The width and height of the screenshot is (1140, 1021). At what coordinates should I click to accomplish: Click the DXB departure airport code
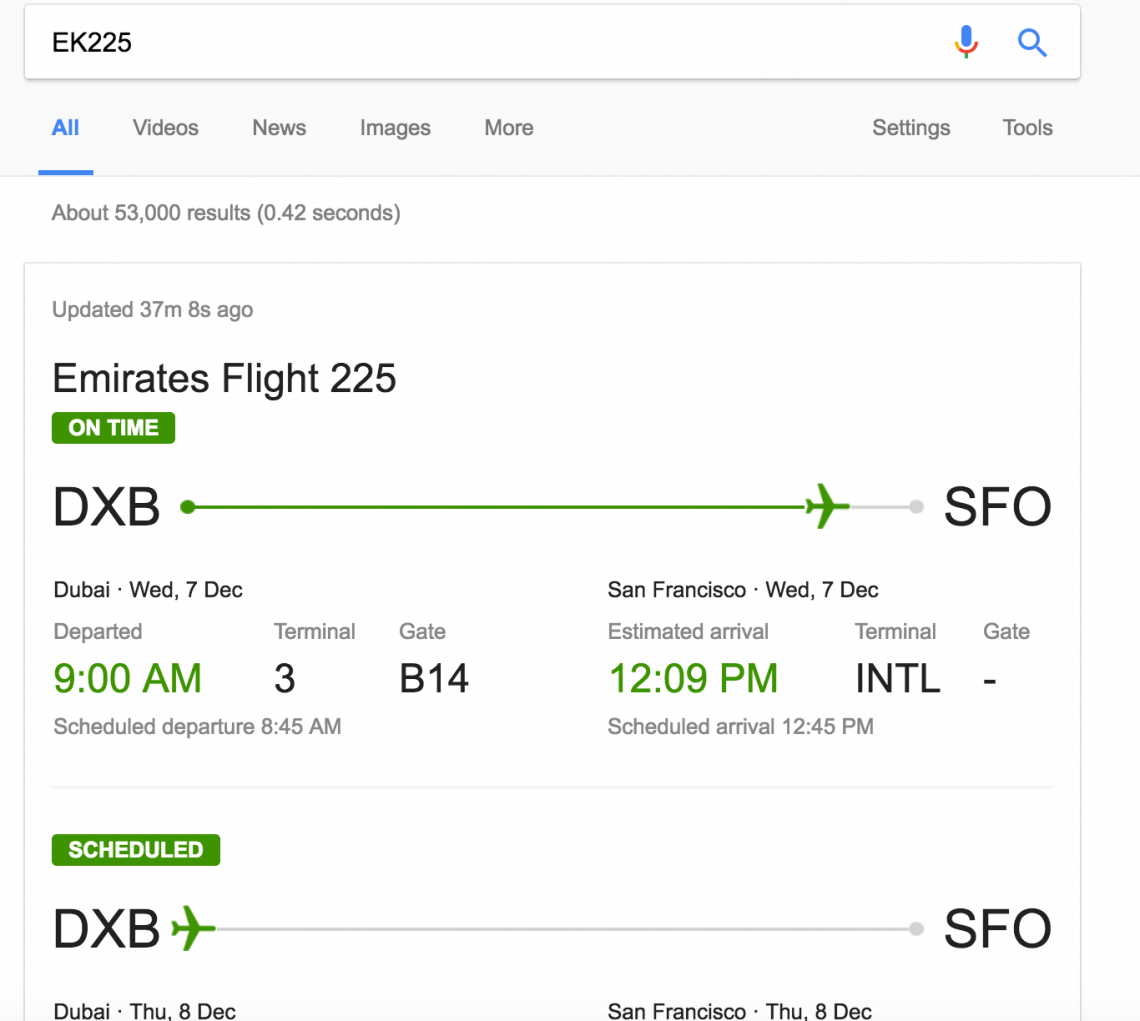[106, 506]
